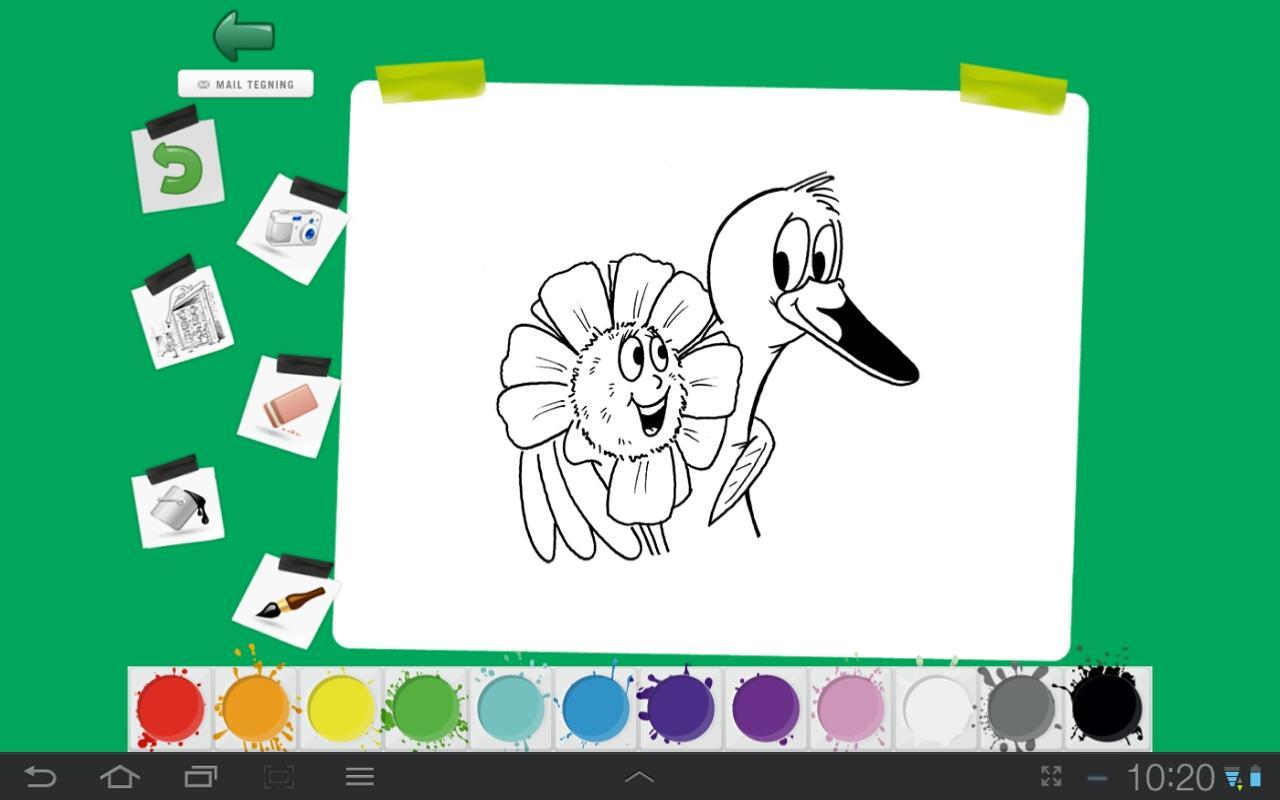Screen dimensions: 1280x800
Task: Pick the gray paint color
Action: (x=1021, y=708)
